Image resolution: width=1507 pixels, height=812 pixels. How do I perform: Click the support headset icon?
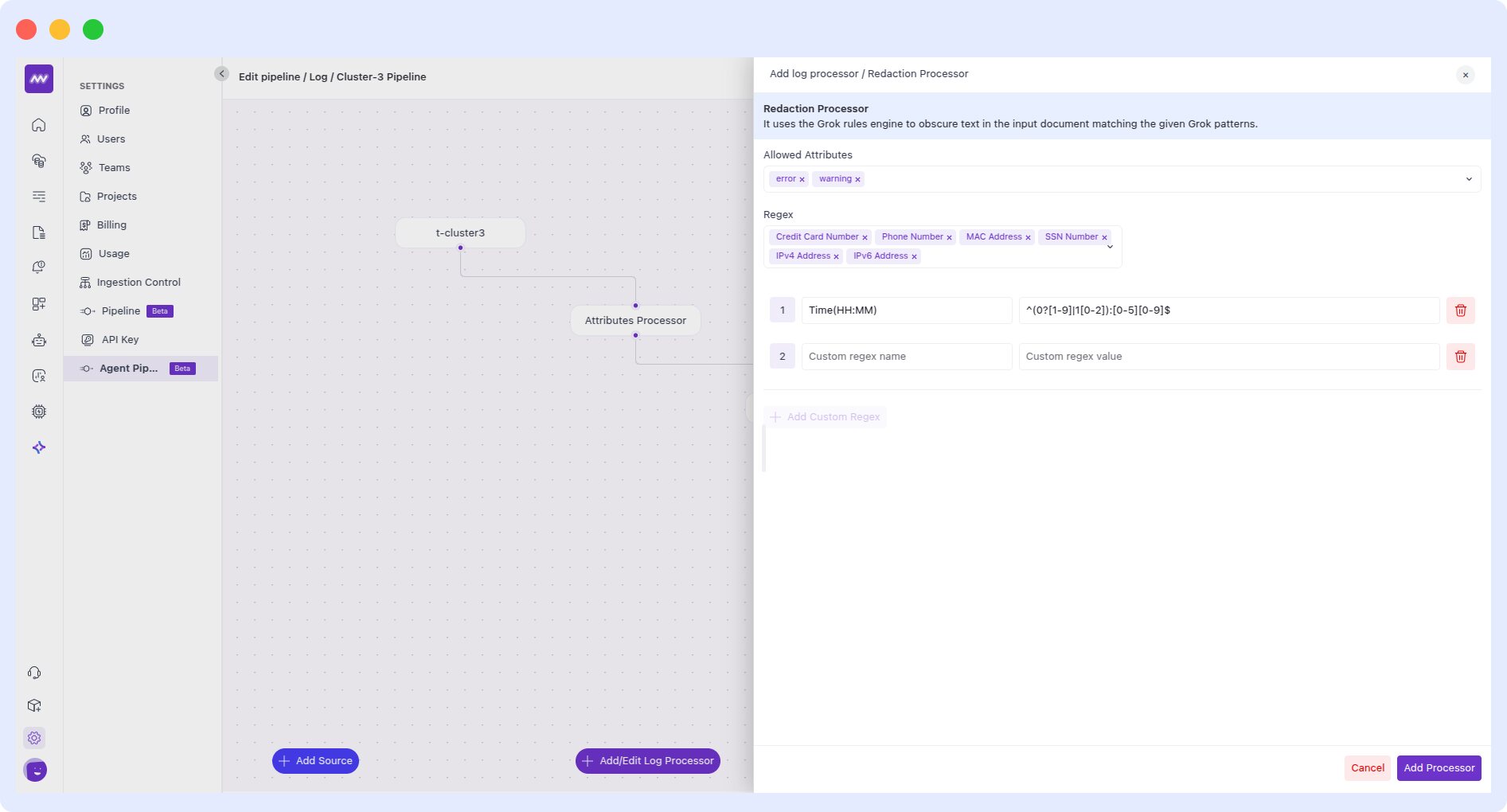[x=34, y=673]
